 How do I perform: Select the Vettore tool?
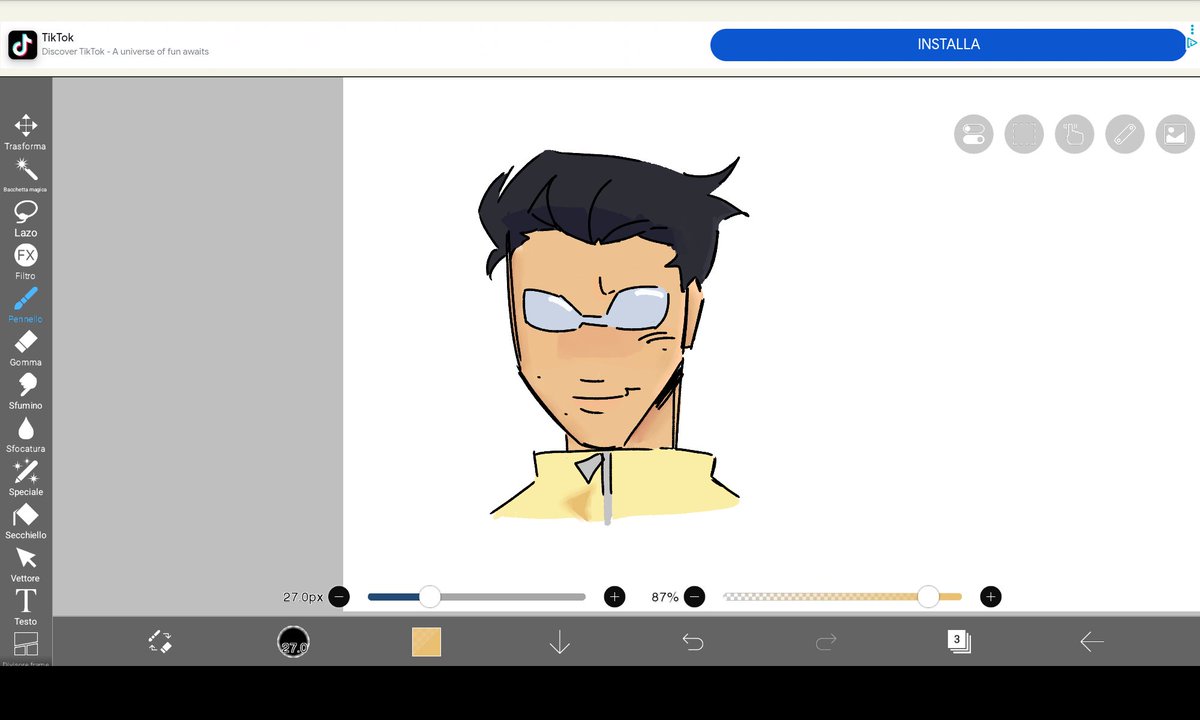tap(26, 564)
